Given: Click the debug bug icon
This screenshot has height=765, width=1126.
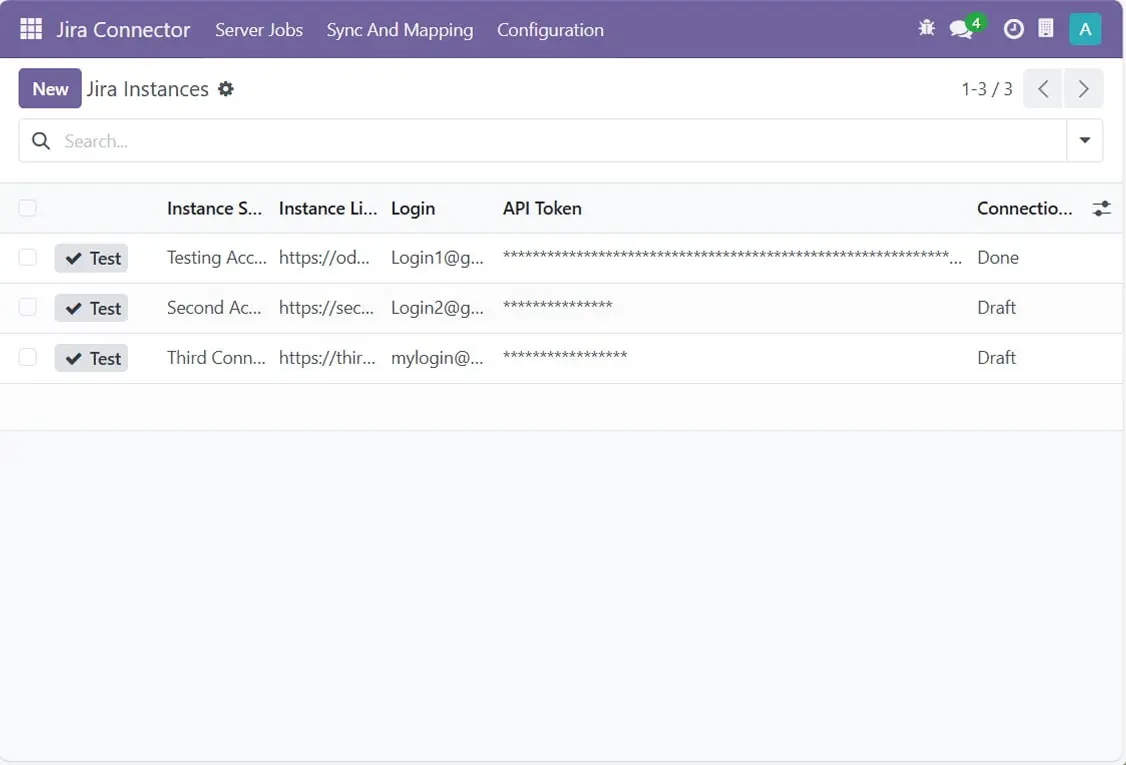Looking at the screenshot, I should [x=926, y=29].
